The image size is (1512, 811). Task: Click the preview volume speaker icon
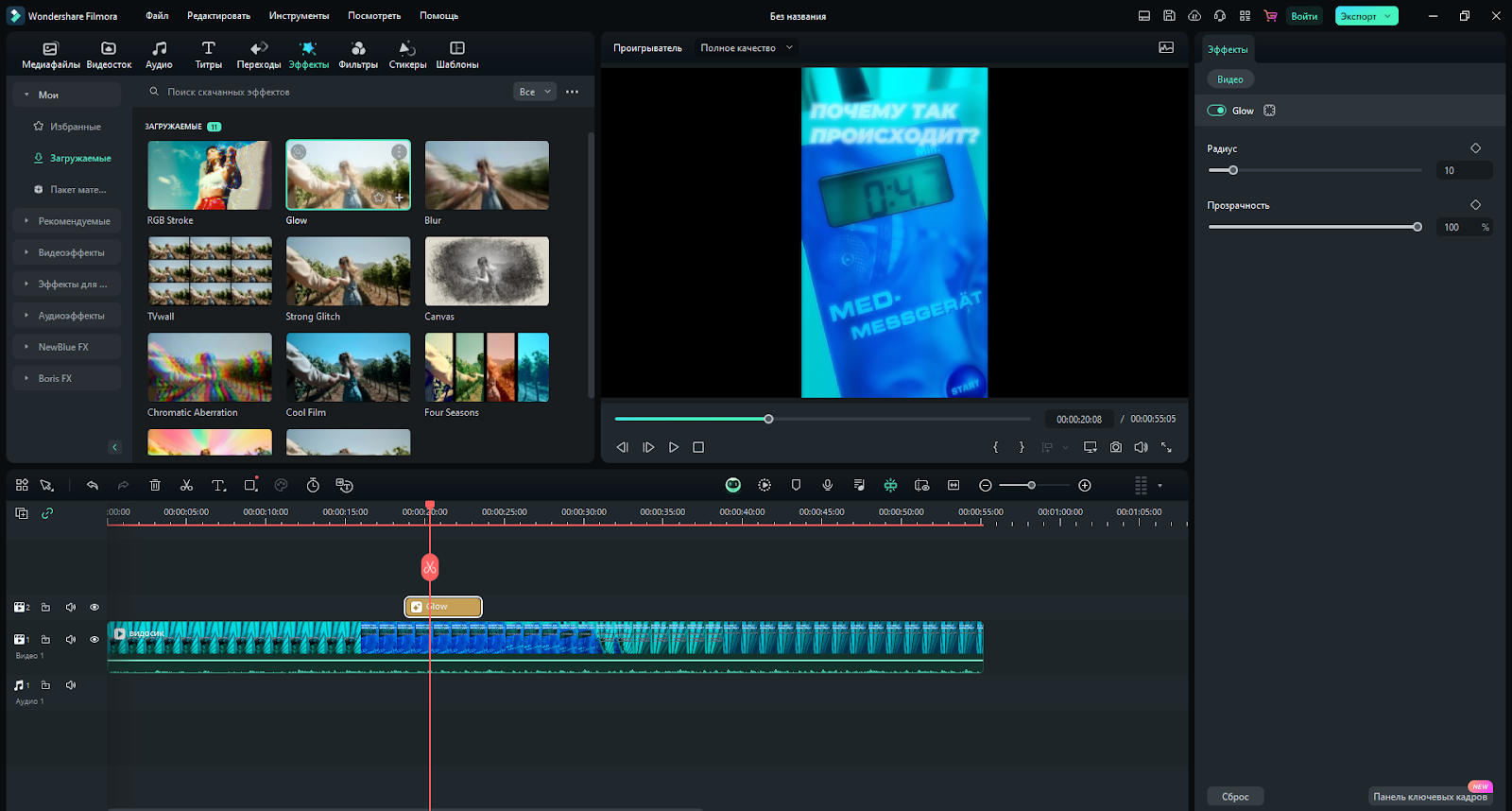click(1141, 447)
